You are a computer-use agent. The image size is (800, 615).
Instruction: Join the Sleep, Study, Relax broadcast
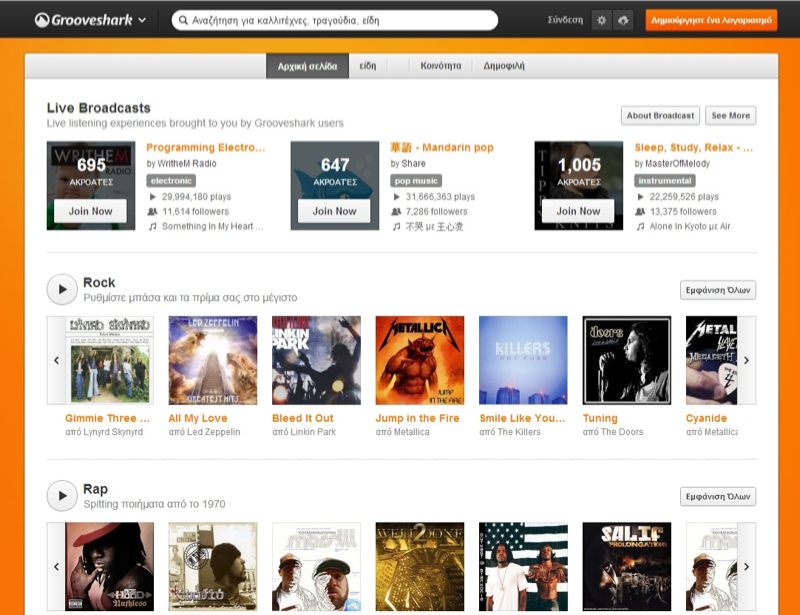pos(578,211)
